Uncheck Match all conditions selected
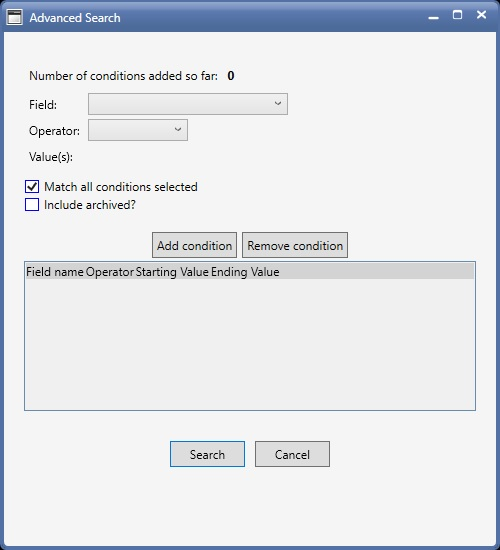Image resolution: width=500 pixels, height=550 pixels. (x=32, y=187)
